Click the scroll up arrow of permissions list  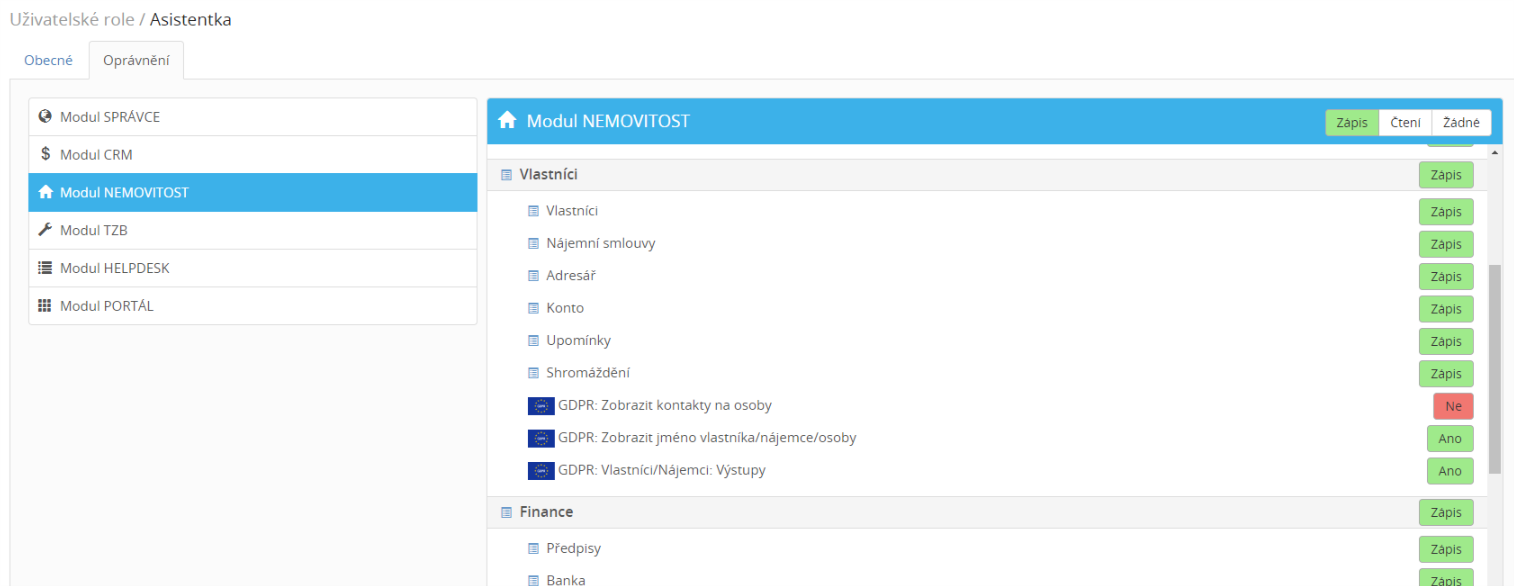(x=1495, y=153)
